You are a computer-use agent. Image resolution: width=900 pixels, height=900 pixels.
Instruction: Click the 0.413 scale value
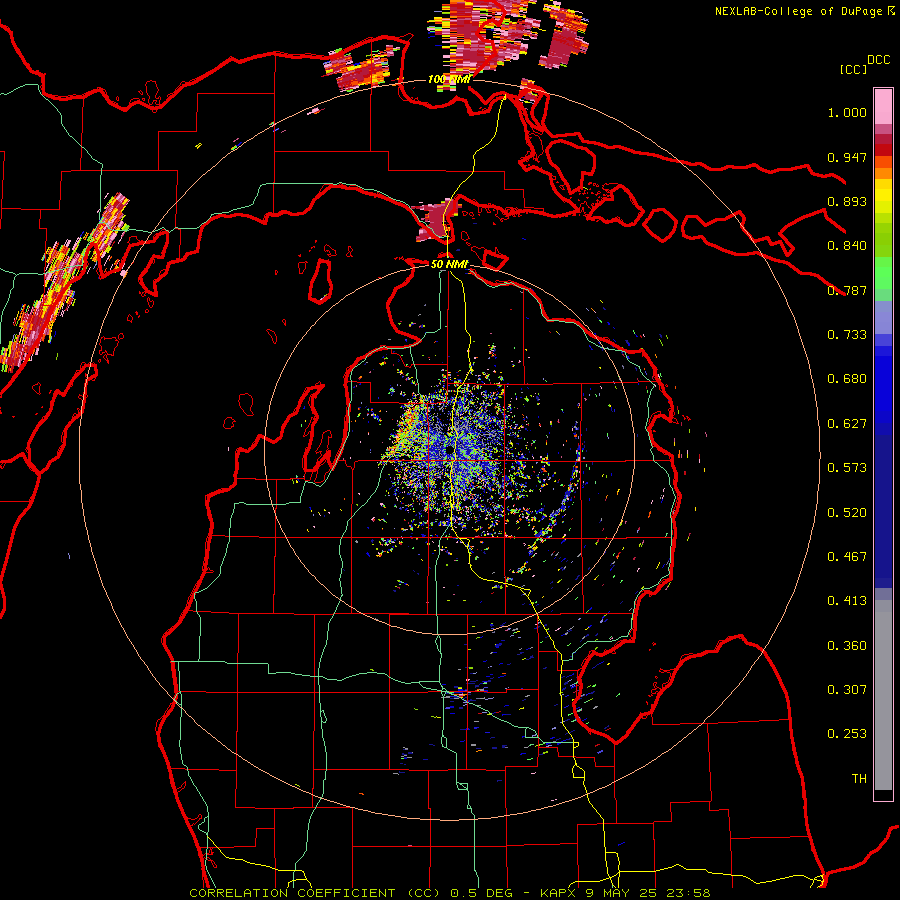coord(847,601)
